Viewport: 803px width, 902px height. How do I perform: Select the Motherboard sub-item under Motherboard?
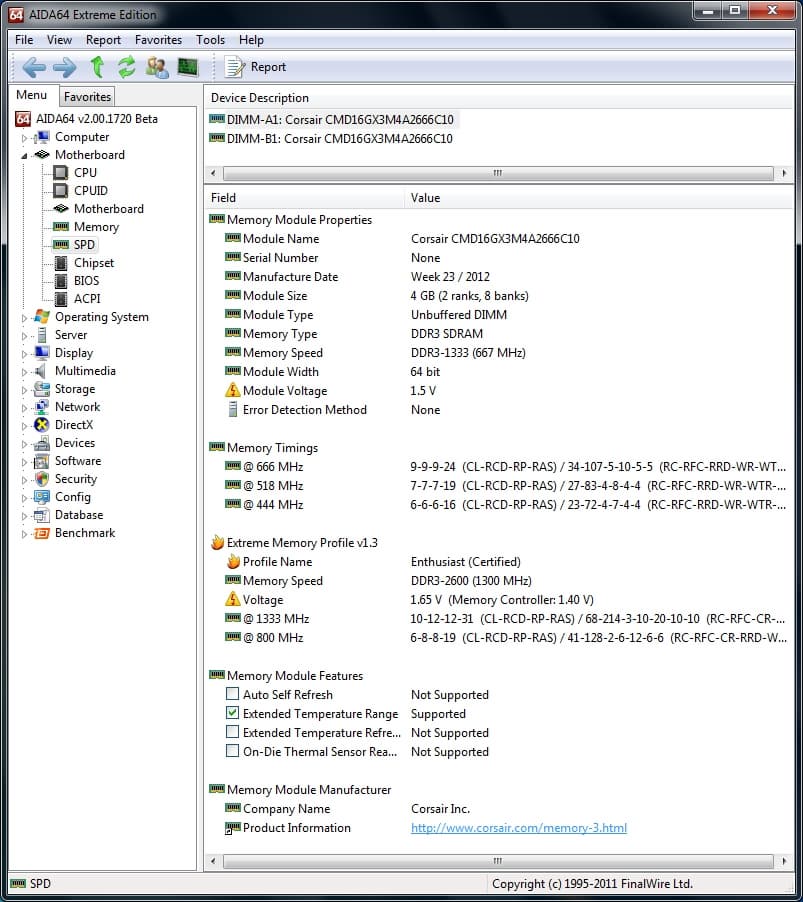coord(109,209)
